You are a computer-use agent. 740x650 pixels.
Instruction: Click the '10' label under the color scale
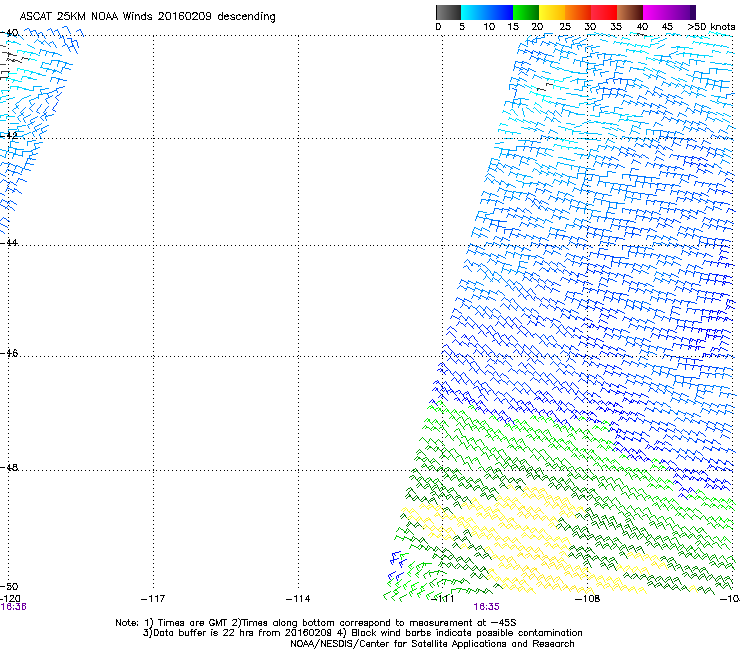click(489, 27)
